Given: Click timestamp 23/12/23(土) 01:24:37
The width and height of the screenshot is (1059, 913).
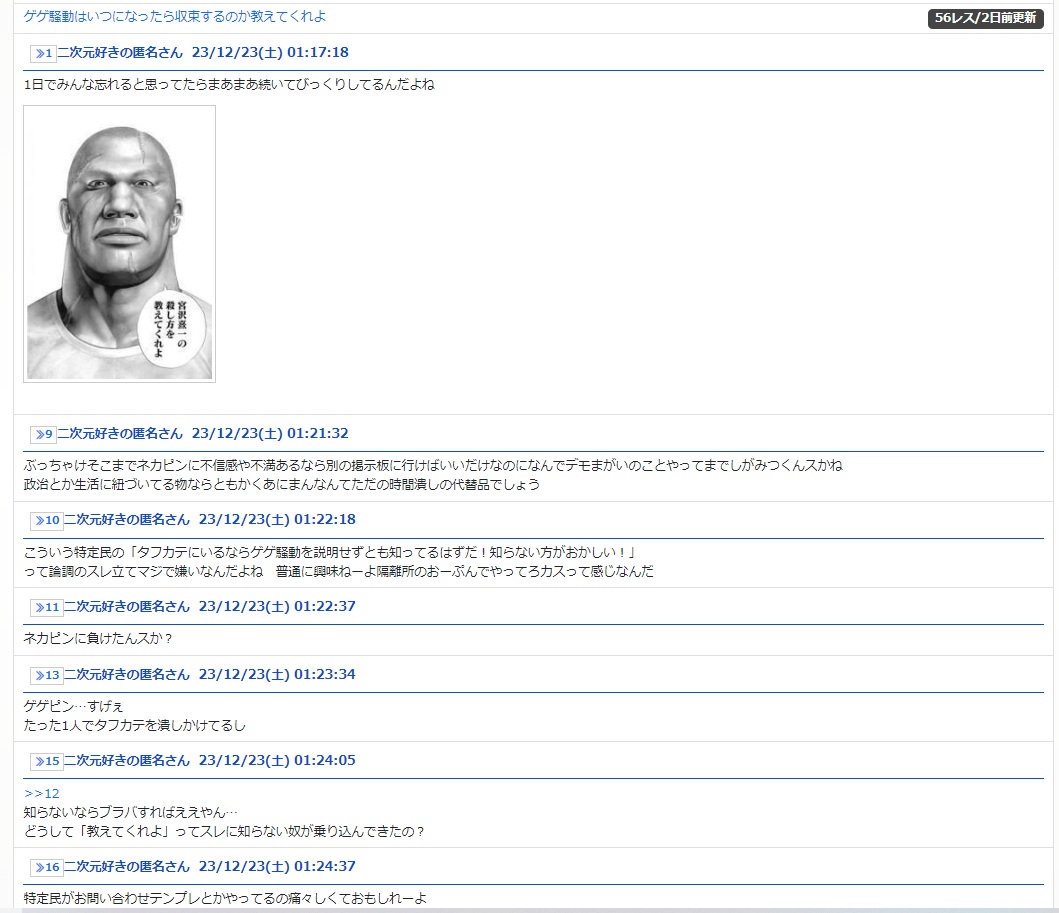Looking at the screenshot, I should click(x=277, y=866).
